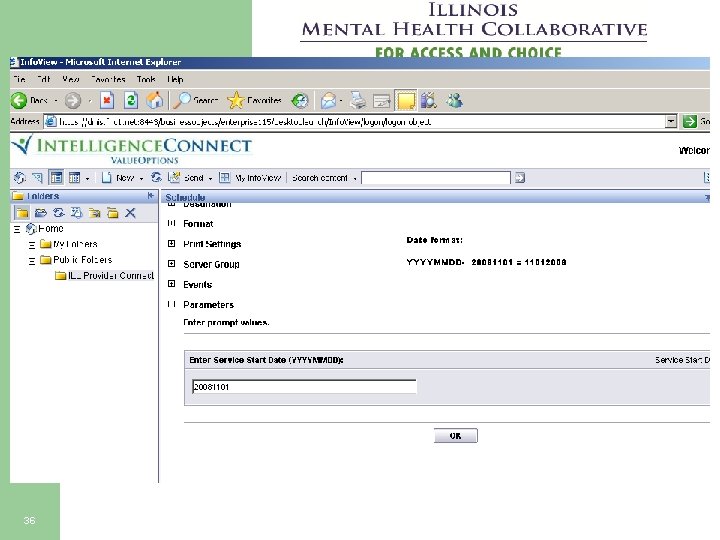Toggle the tree panel view icon
This screenshot has width=720, height=540.
tap(56, 178)
